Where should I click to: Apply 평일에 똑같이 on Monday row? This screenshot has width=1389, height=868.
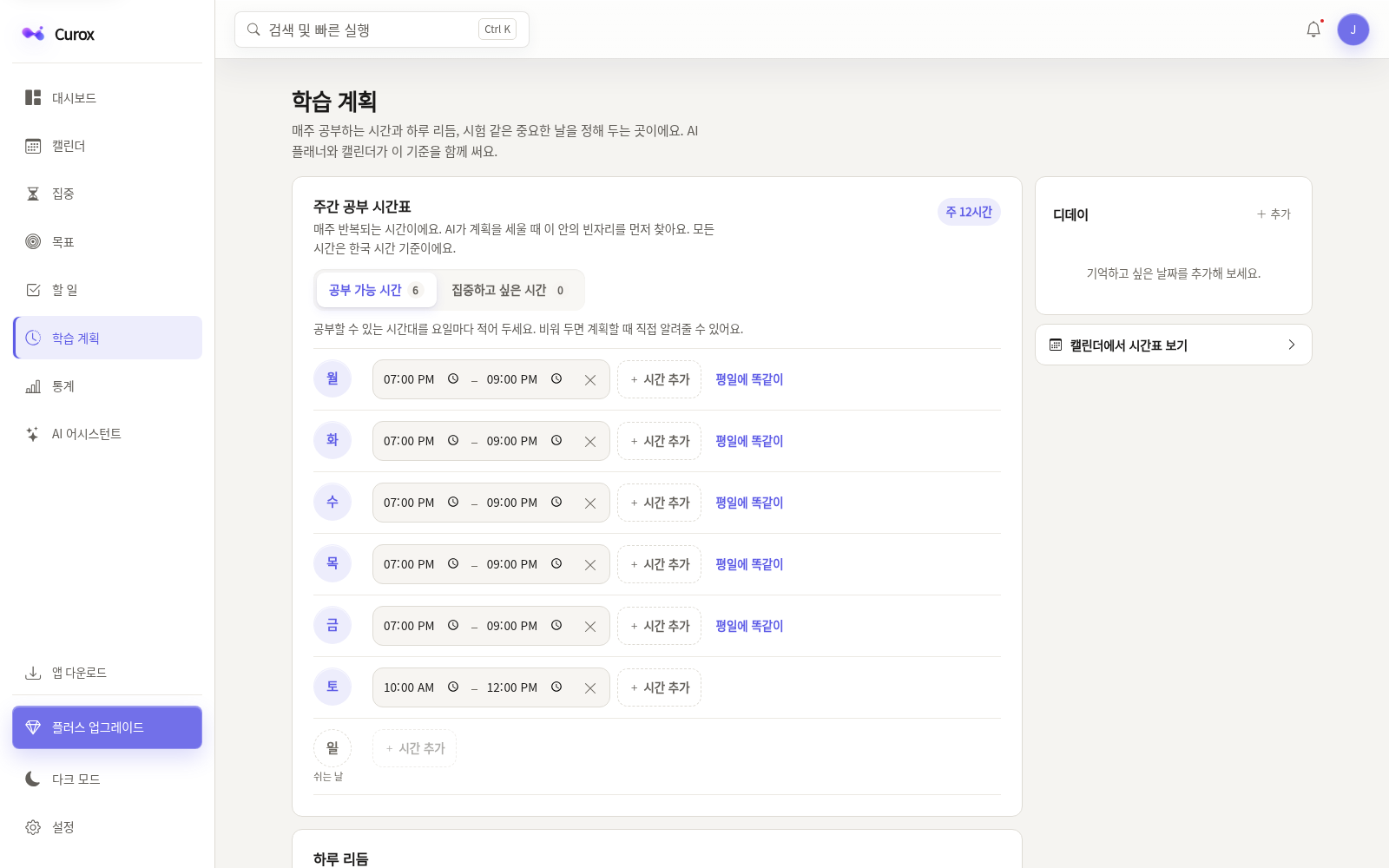[x=749, y=379]
